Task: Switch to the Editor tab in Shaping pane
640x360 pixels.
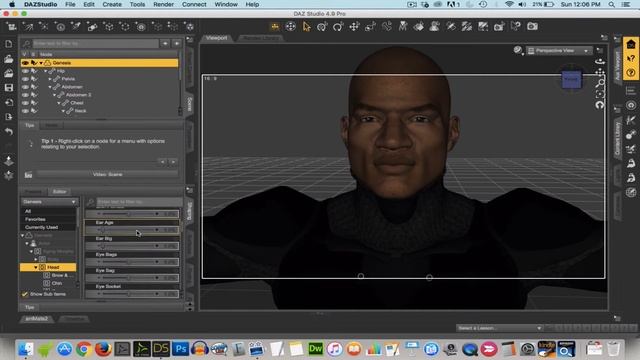Action: coord(60,191)
